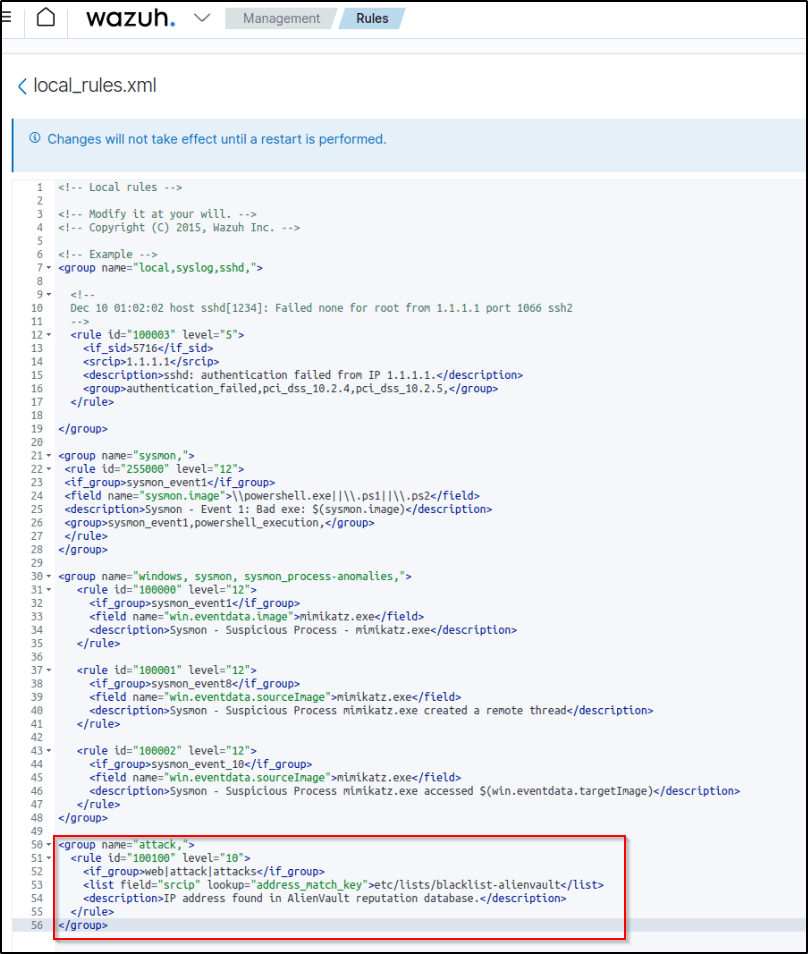The width and height of the screenshot is (808, 954).
Task: Go back using arrow beside local_rules.xml
Action: point(22,86)
